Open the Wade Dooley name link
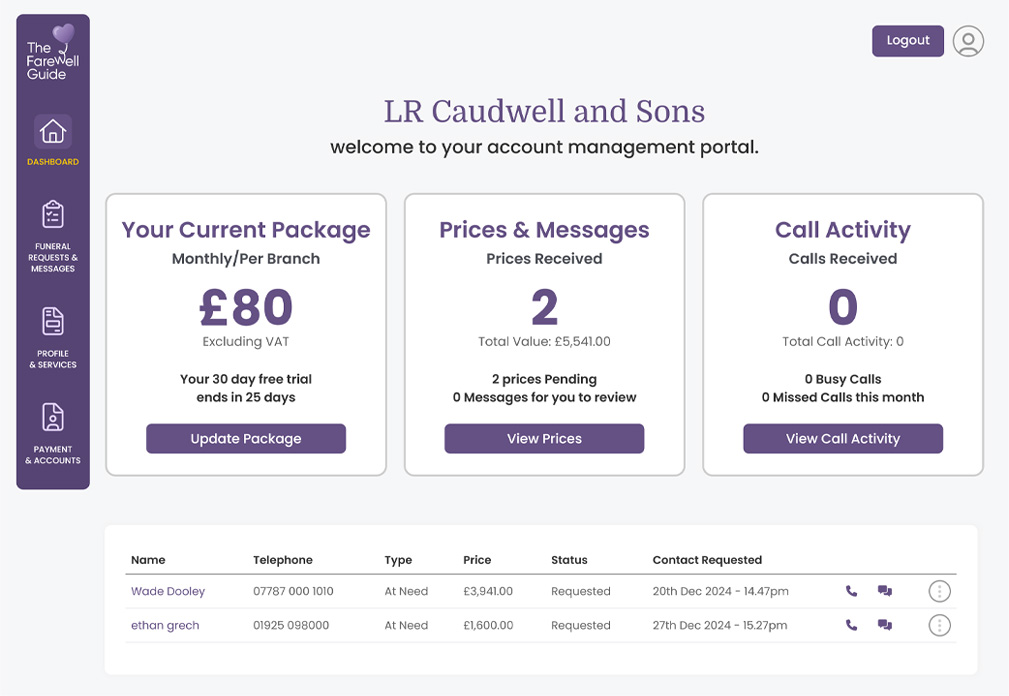Viewport: 1009px width, 696px height. pyautogui.click(x=168, y=591)
